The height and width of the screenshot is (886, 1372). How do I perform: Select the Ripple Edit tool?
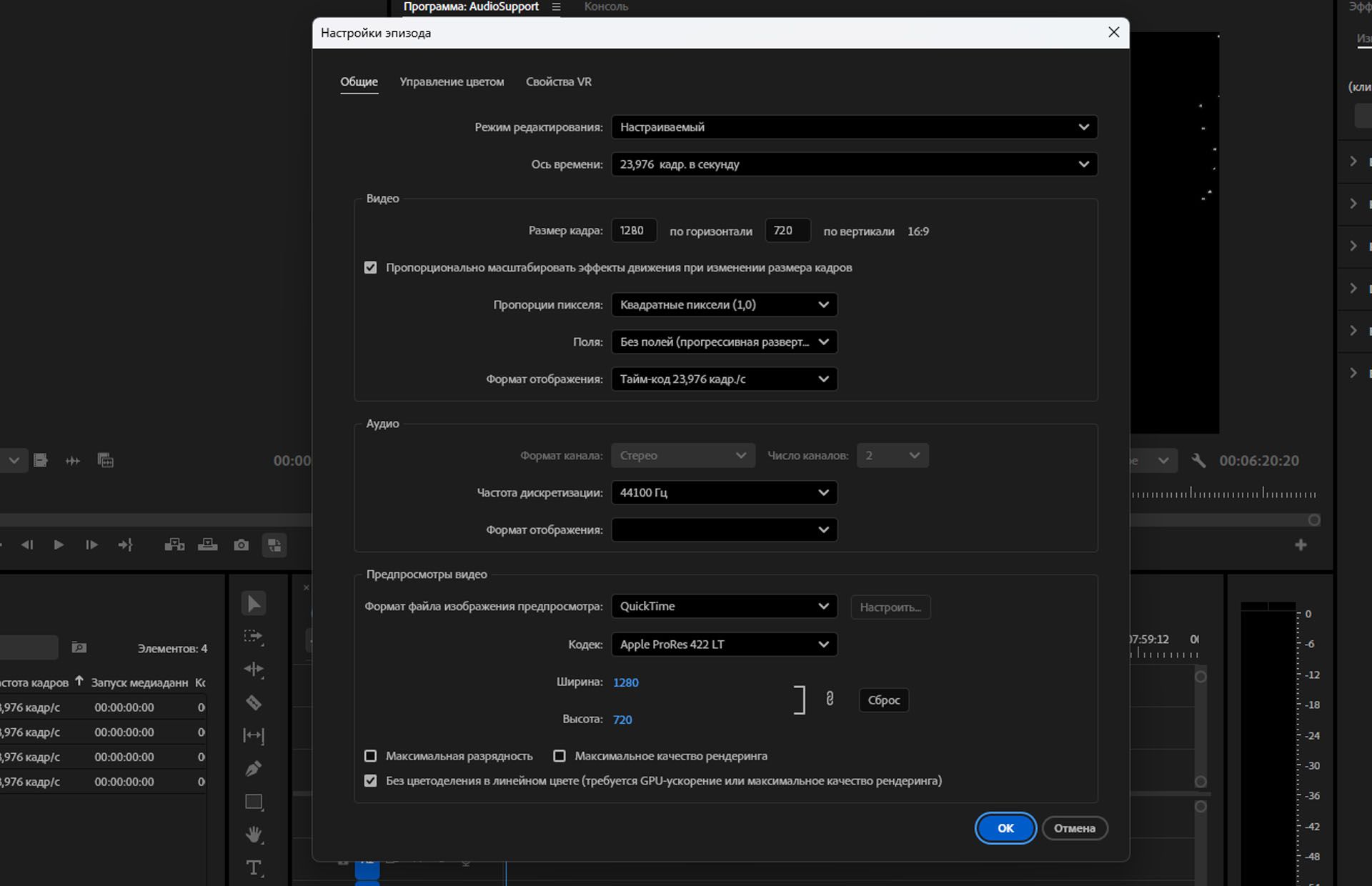254,669
